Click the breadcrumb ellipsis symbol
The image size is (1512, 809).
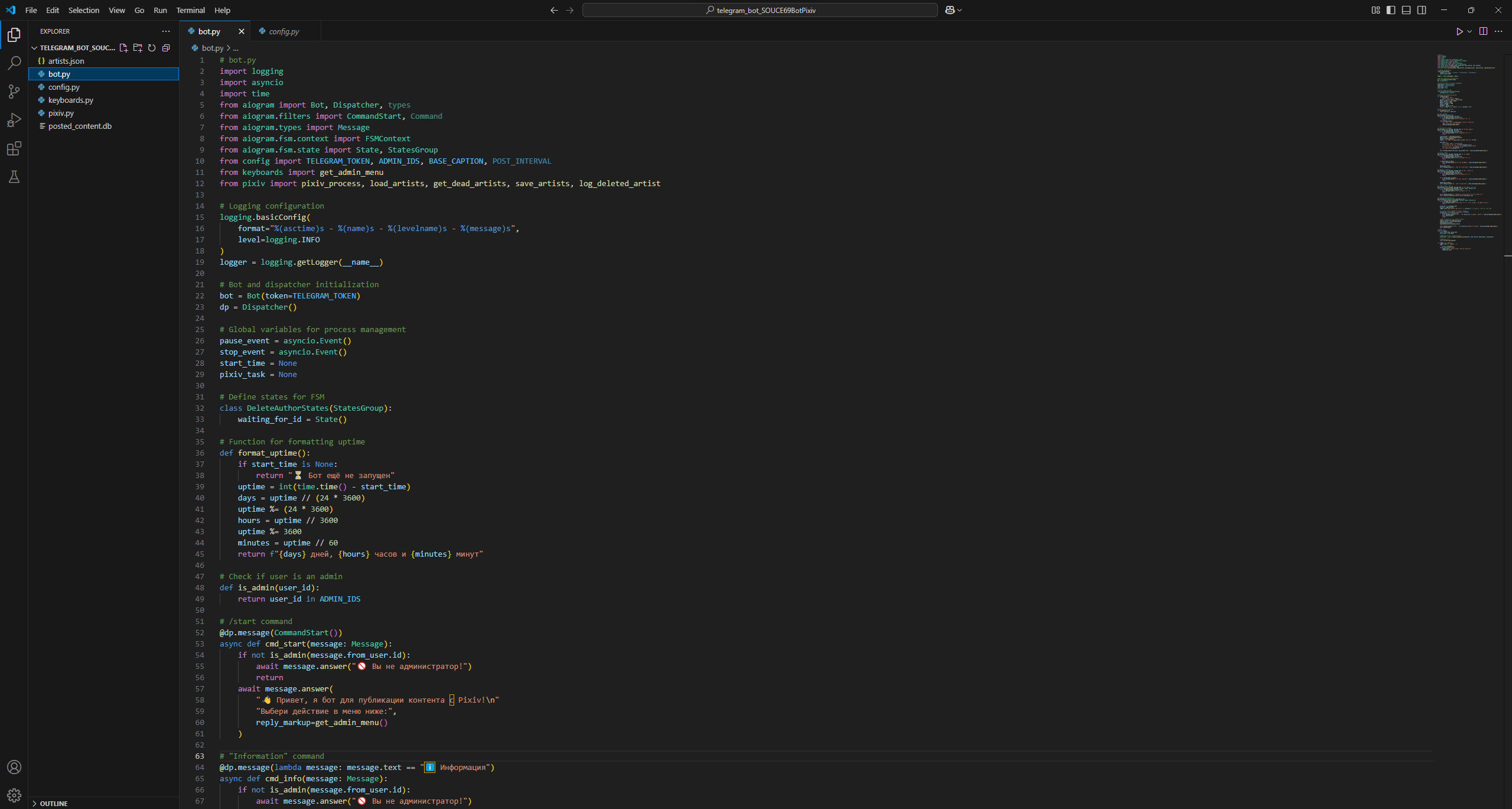(x=236, y=48)
